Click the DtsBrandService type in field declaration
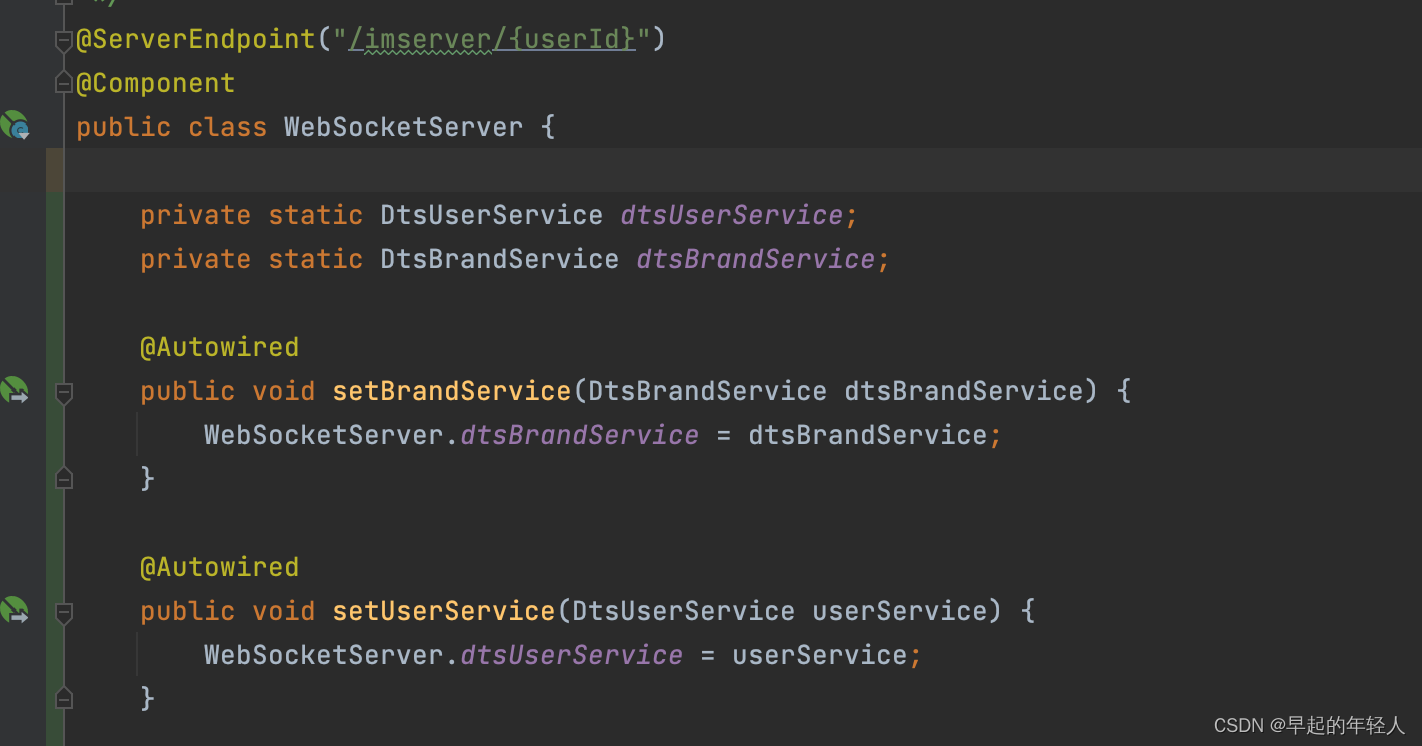 499,259
